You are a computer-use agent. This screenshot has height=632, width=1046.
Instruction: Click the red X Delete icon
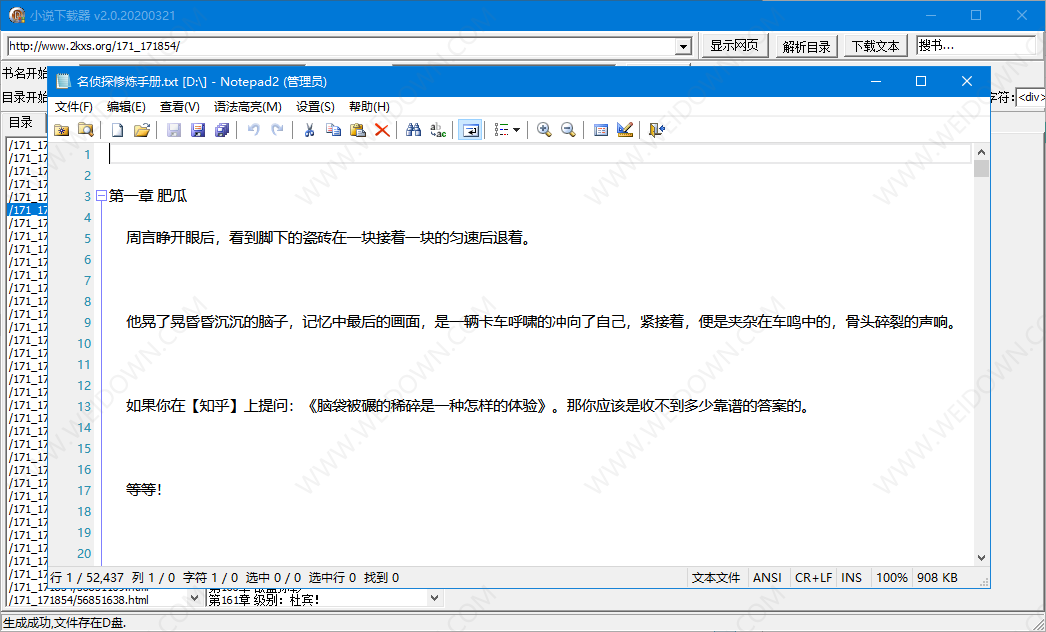(382, 130)
